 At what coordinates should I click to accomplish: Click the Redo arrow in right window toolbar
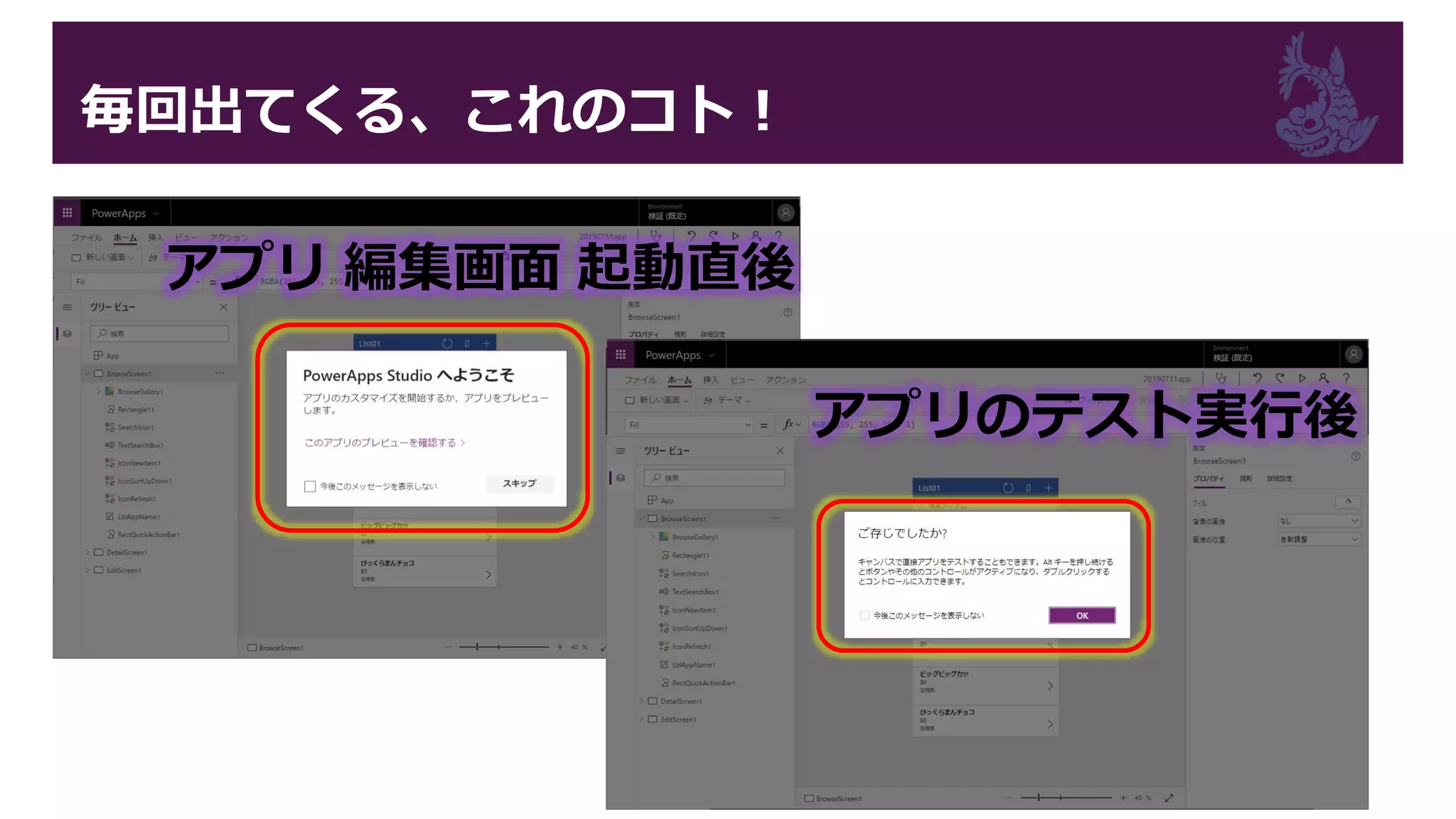[x=1280, y=378]
